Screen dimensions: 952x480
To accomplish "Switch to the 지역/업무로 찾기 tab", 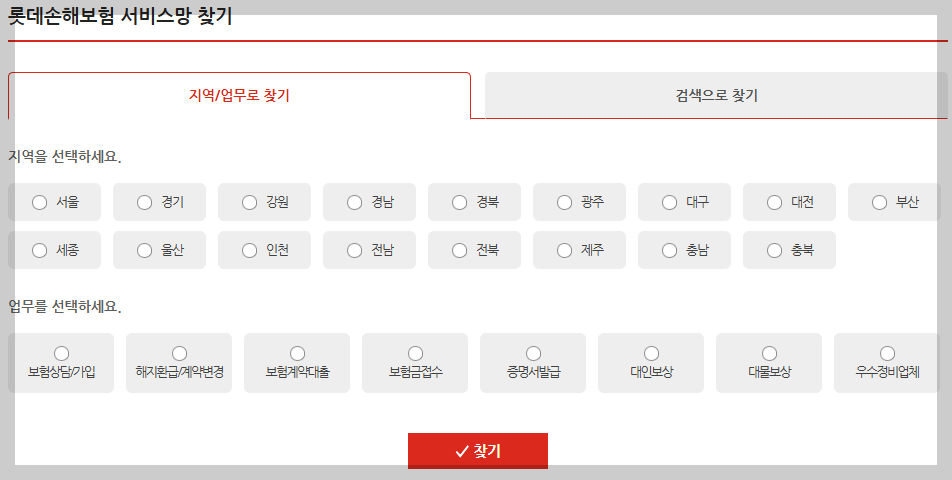I will point(239,95).
